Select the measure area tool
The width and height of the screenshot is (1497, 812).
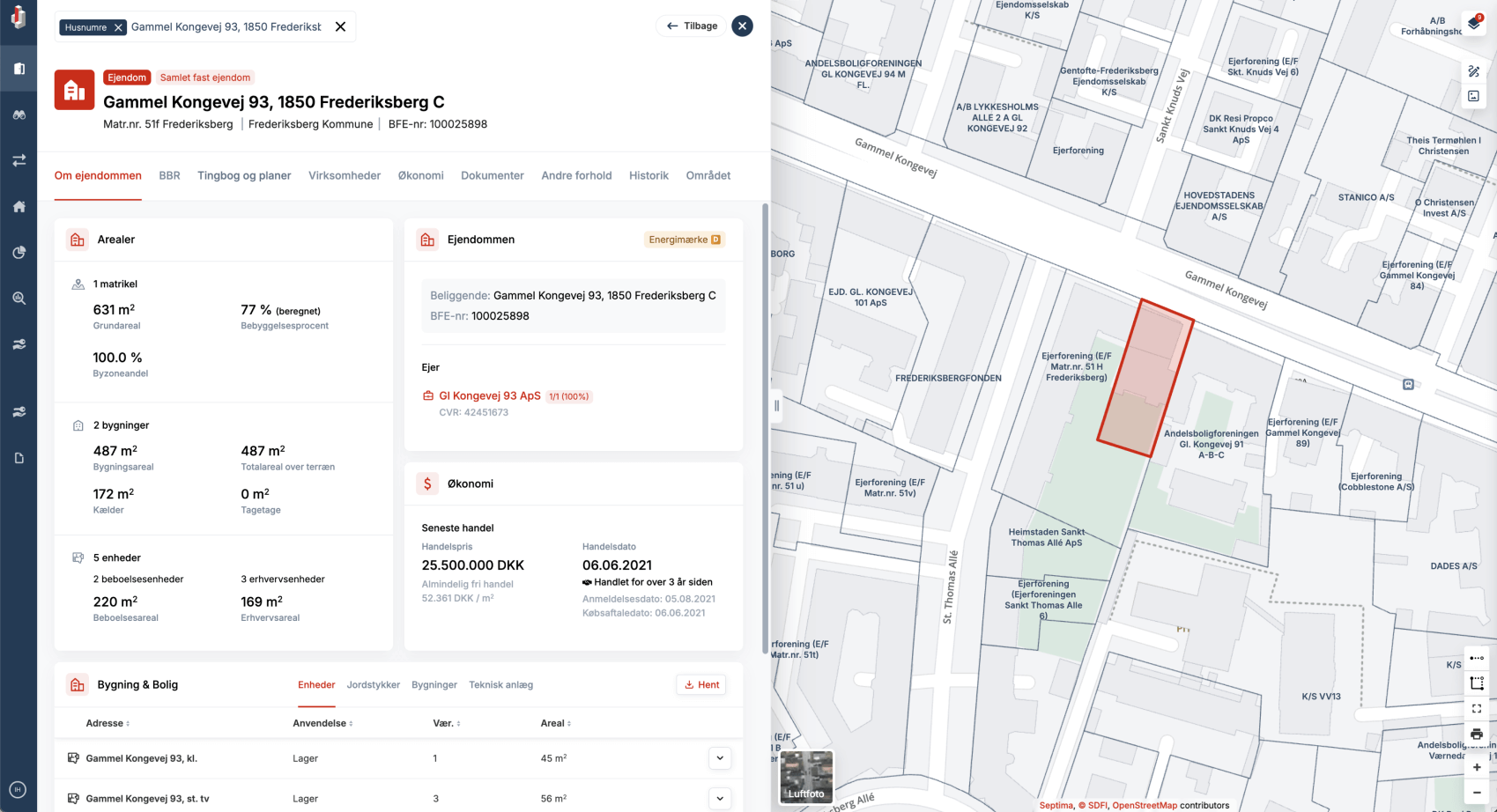click(1477, 683)
